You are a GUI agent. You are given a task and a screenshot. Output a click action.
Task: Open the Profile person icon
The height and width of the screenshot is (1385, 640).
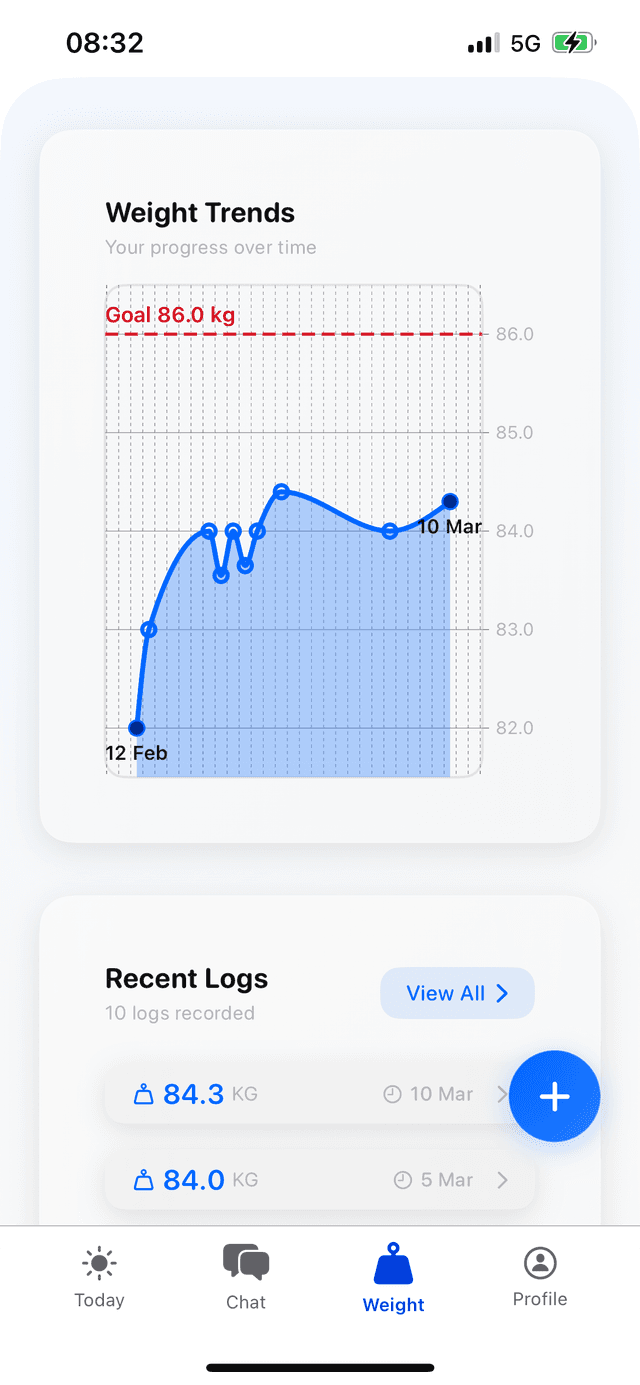pos(539,1263)
